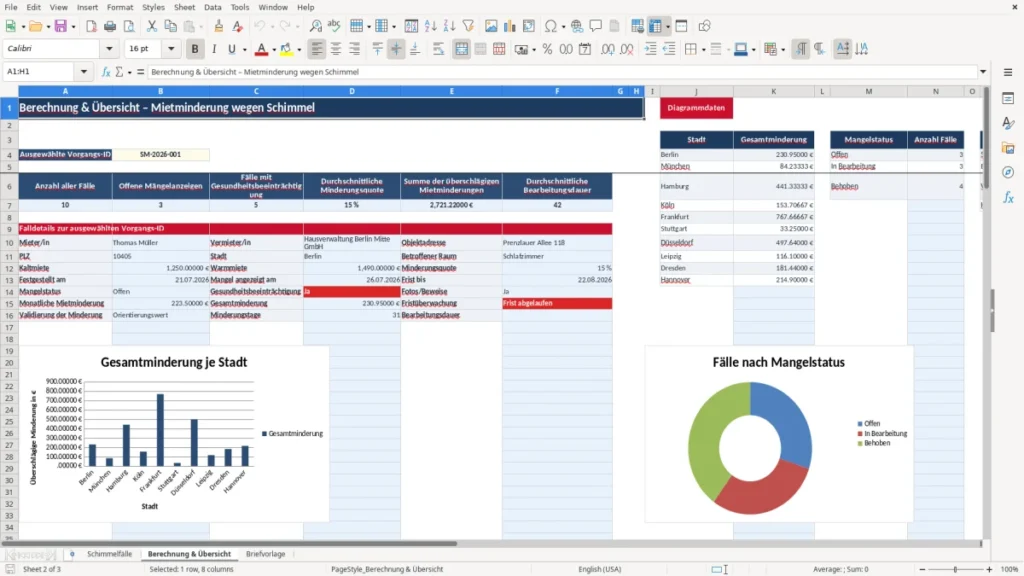Open the Sheet menu
The height and width of the screenshot is (576, 1024).
[184, 7]
